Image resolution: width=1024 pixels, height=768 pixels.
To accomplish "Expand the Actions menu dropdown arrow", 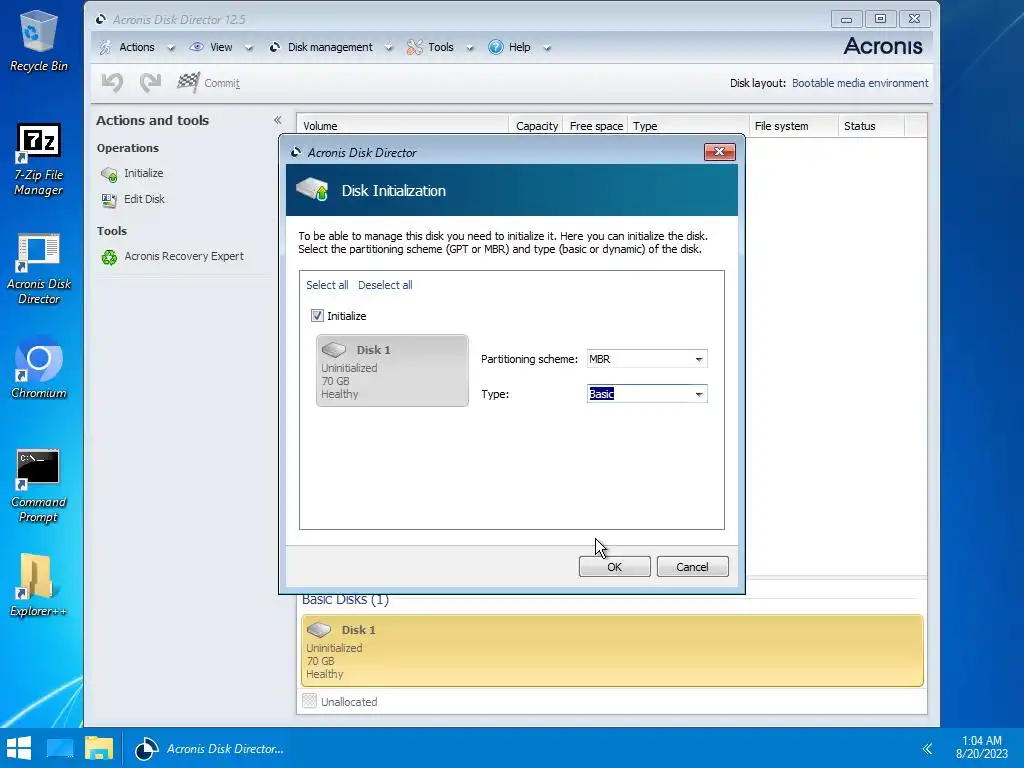I will [171, 48].
